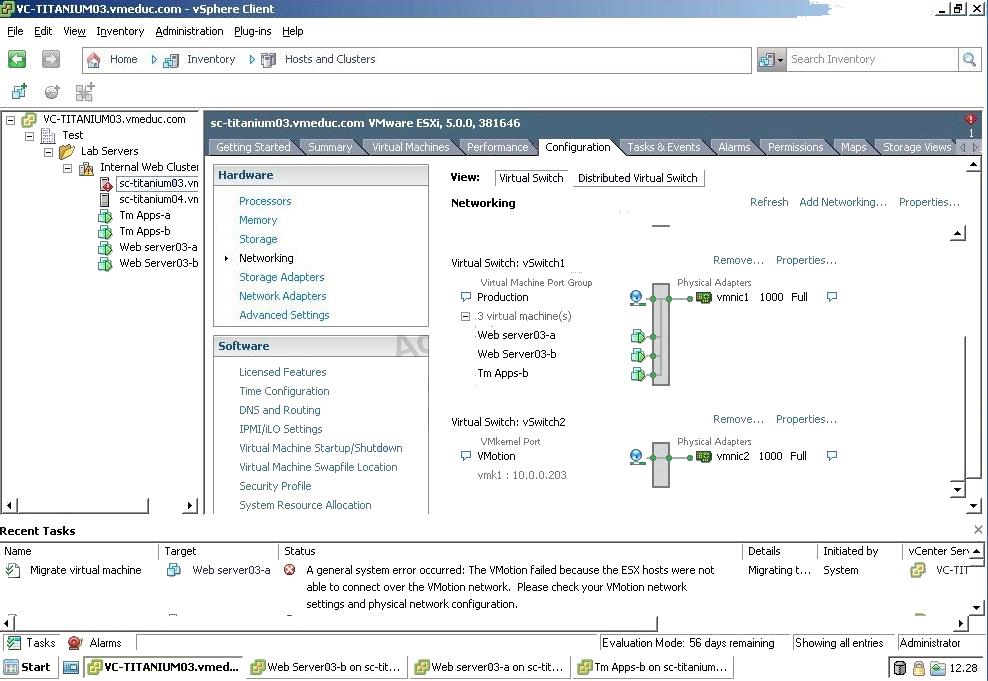Collapse the VC-TITANIUM03.vmeduc.com tree node
Viewport: 988px width, 681px height.
coord(11,120)
